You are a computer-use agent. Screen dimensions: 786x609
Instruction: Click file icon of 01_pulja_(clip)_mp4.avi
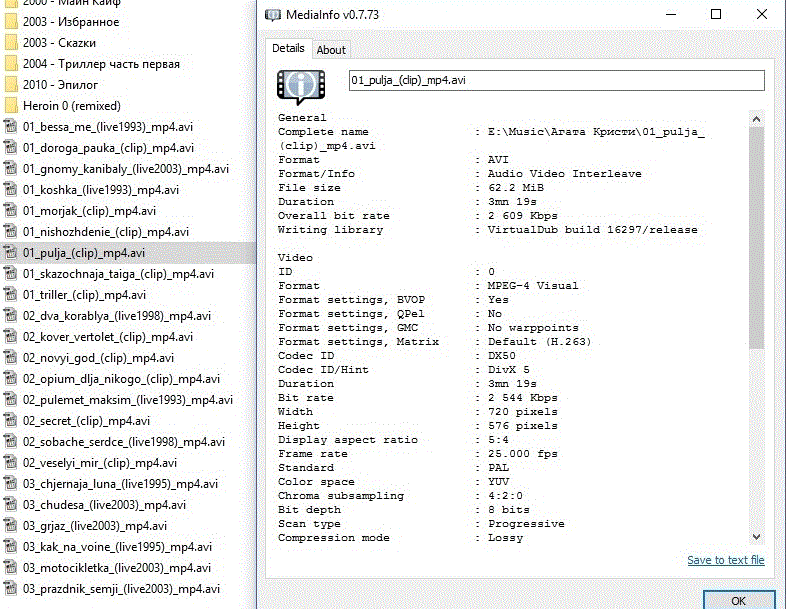click(11, 253)
